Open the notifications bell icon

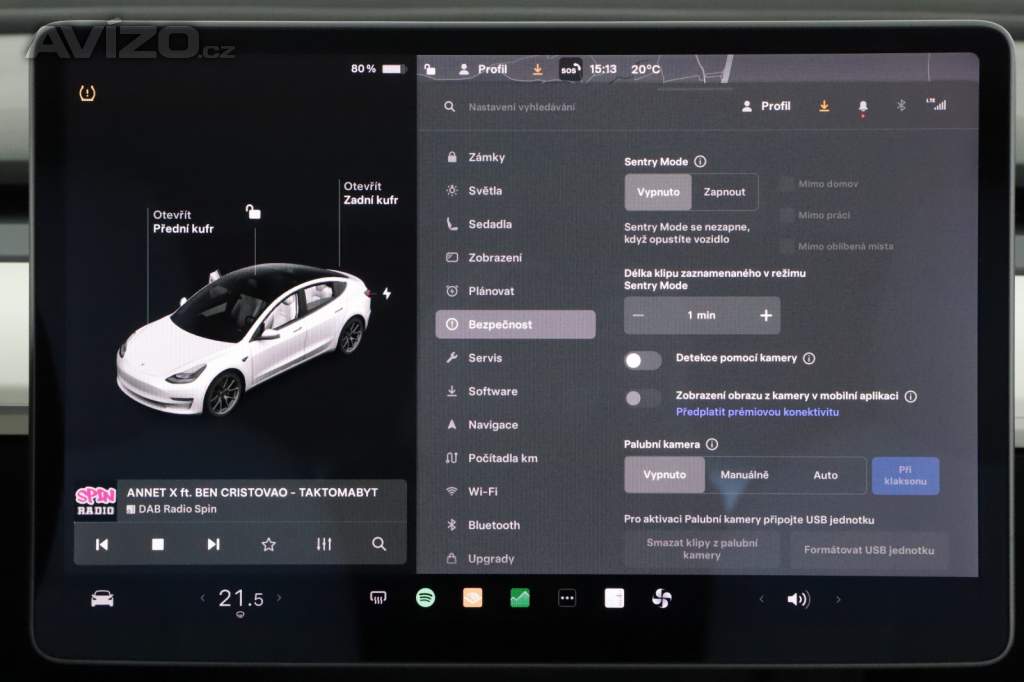[x=862, y=106]
